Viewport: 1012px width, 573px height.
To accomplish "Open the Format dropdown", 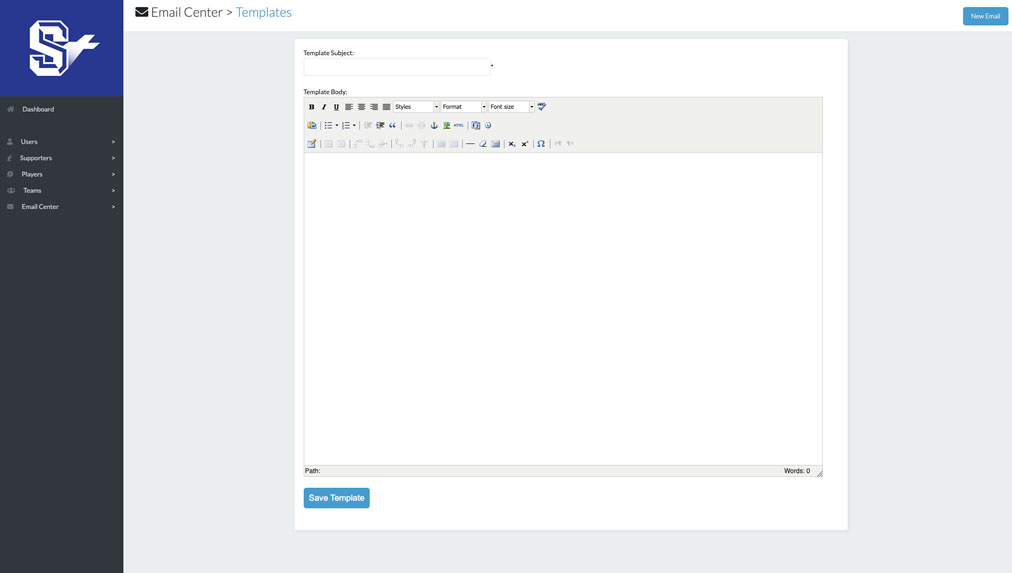I will point(464,107).
